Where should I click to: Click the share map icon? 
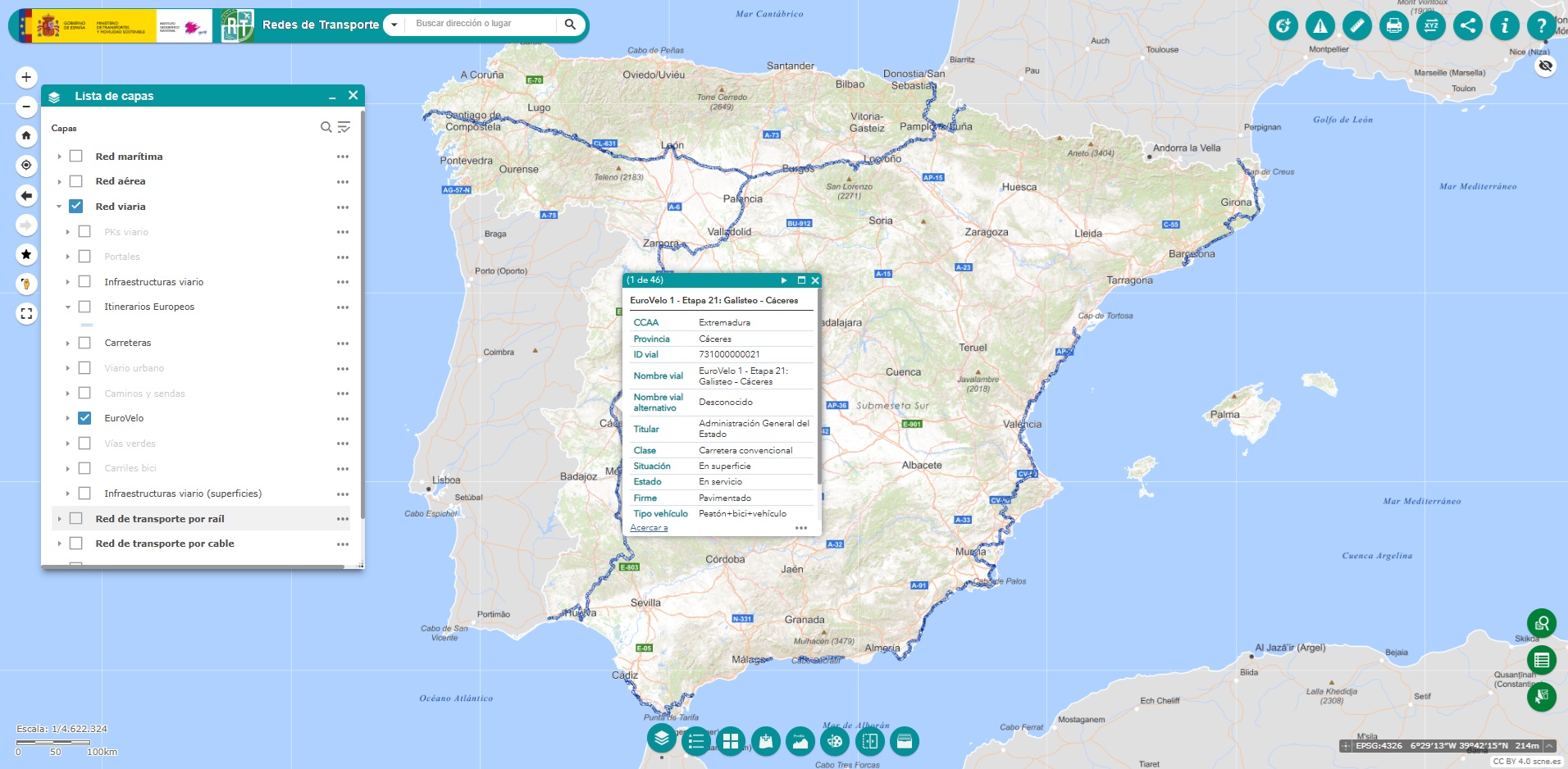[x=1468, y=25]
